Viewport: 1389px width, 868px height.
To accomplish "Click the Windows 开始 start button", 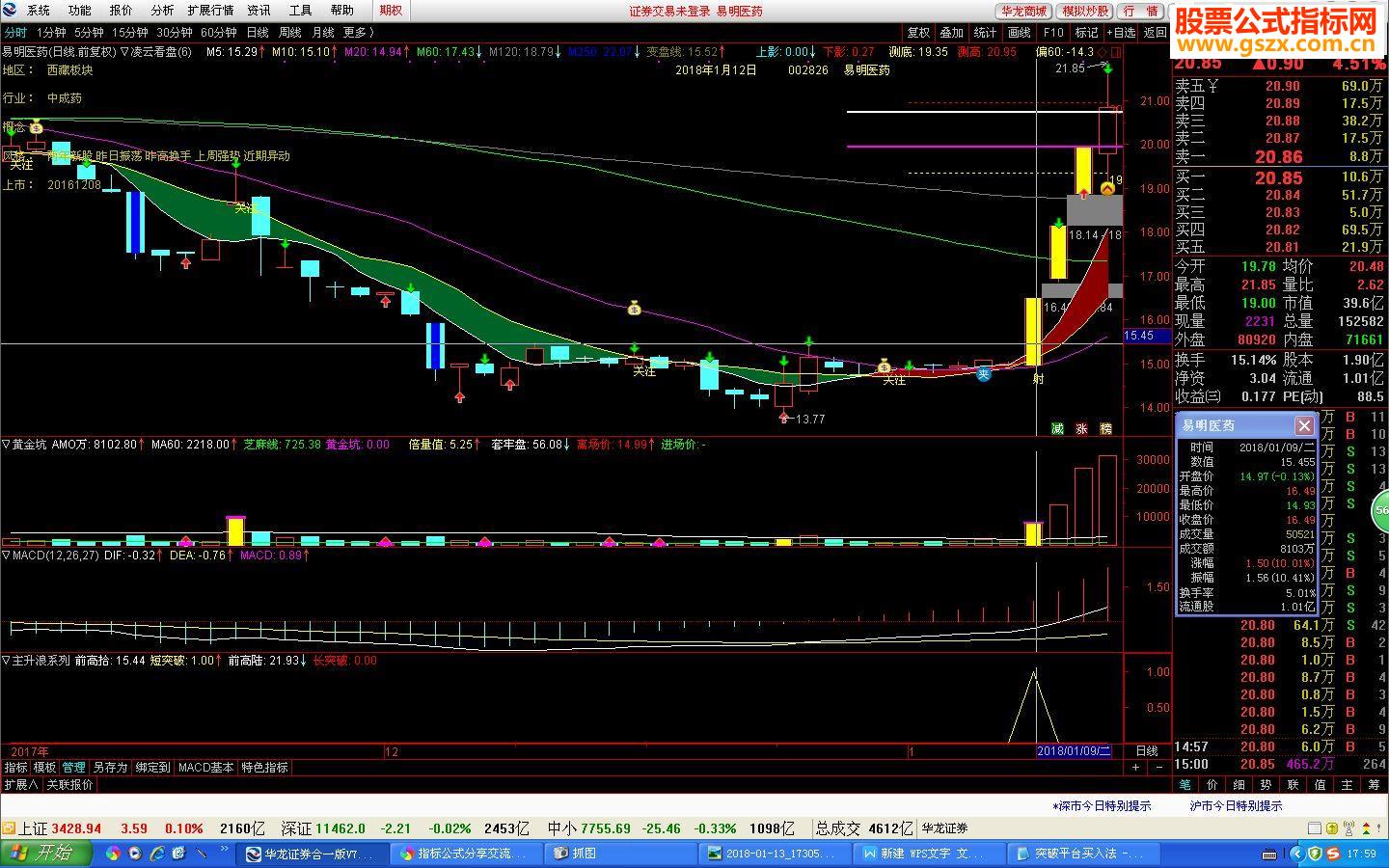I will 46,853.
